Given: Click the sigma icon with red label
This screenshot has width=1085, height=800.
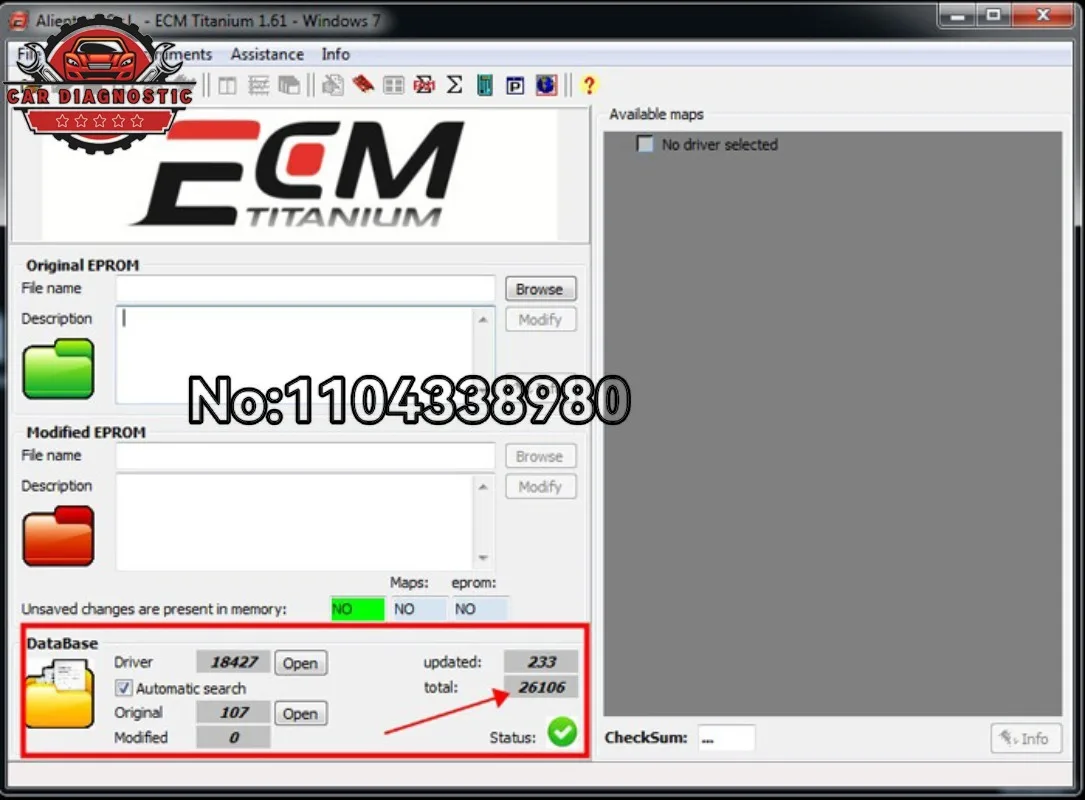Looking at the screenshot, I should pyautogui.click(x=424, y=85).
